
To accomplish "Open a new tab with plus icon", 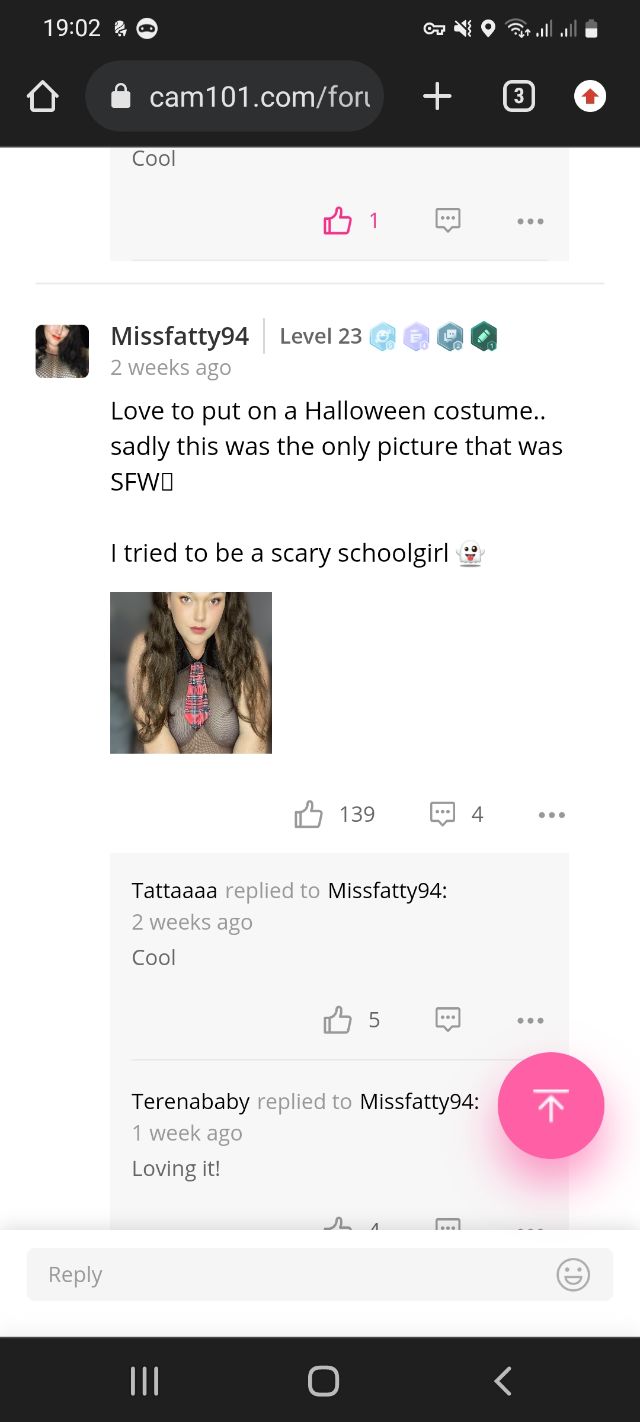I will [437, 97].
